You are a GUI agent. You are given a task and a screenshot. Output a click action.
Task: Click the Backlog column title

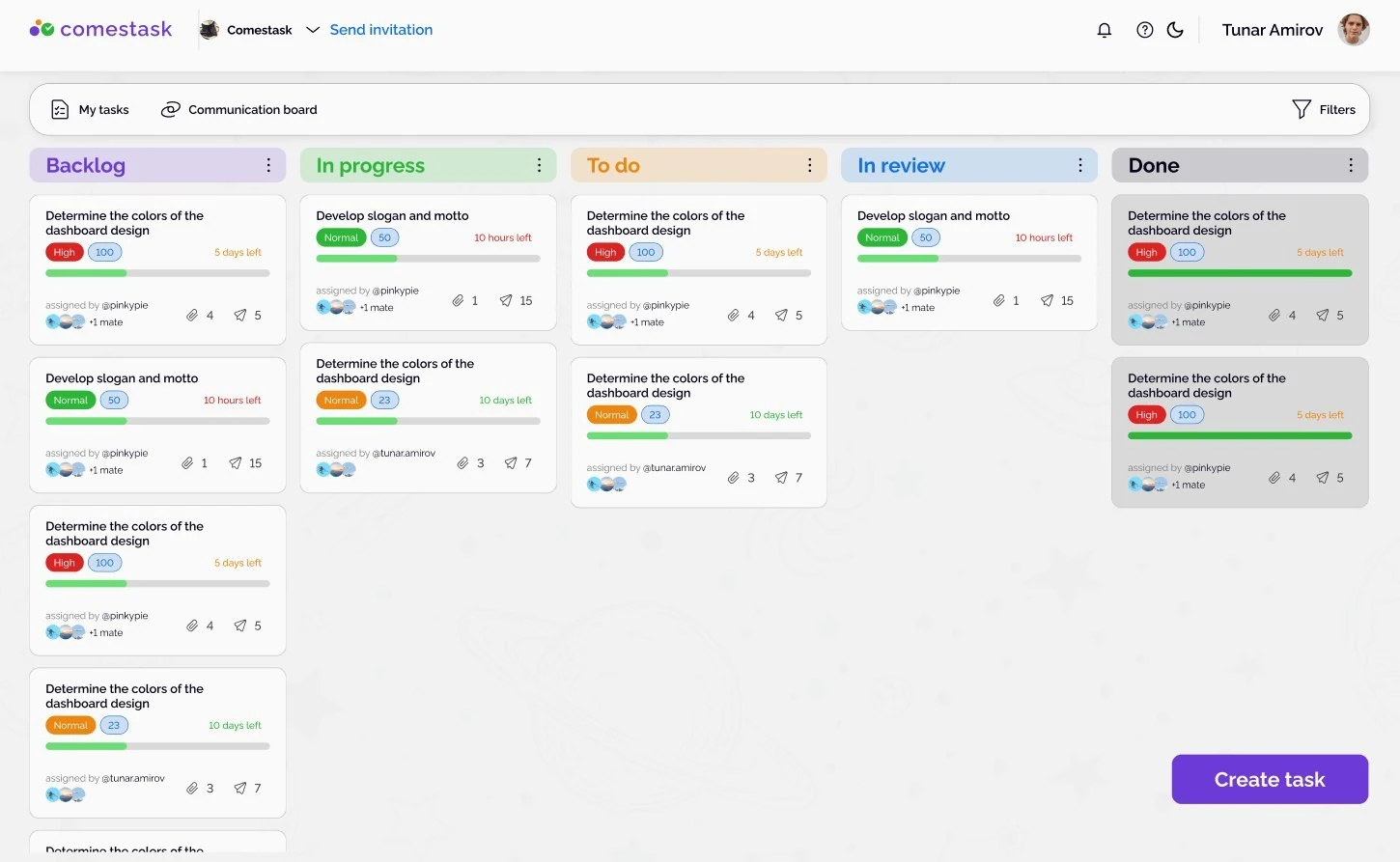[86, 165]
